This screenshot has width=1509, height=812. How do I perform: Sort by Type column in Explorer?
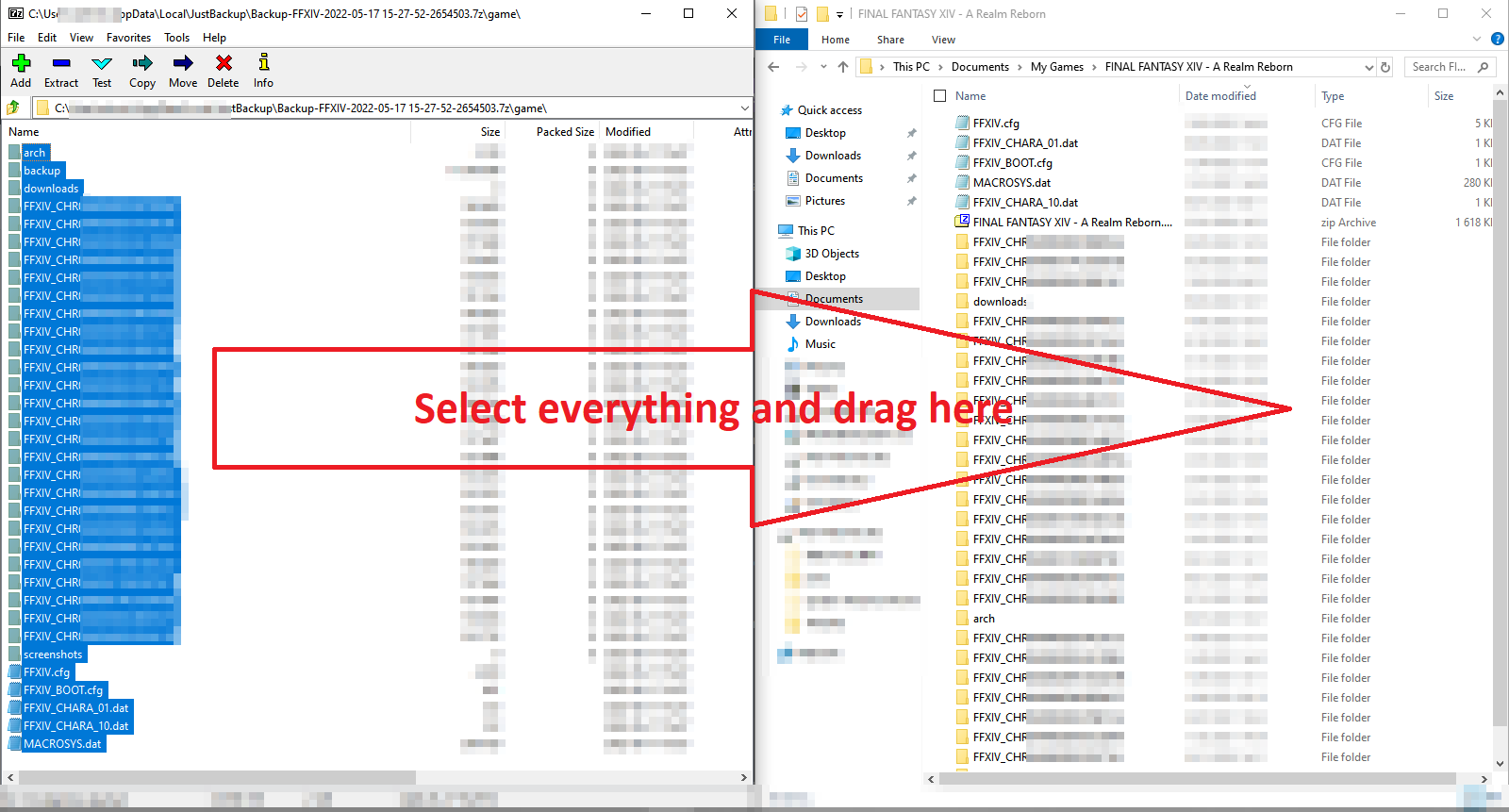point(1333,96)
